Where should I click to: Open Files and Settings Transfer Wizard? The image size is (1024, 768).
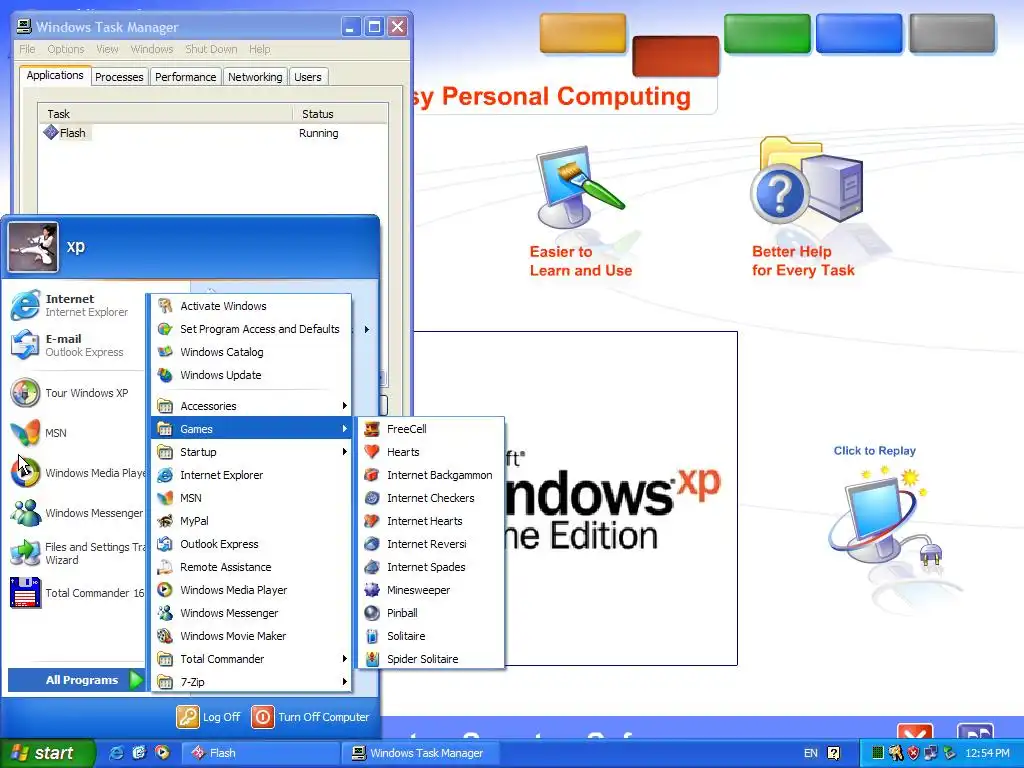click(75, 553)
